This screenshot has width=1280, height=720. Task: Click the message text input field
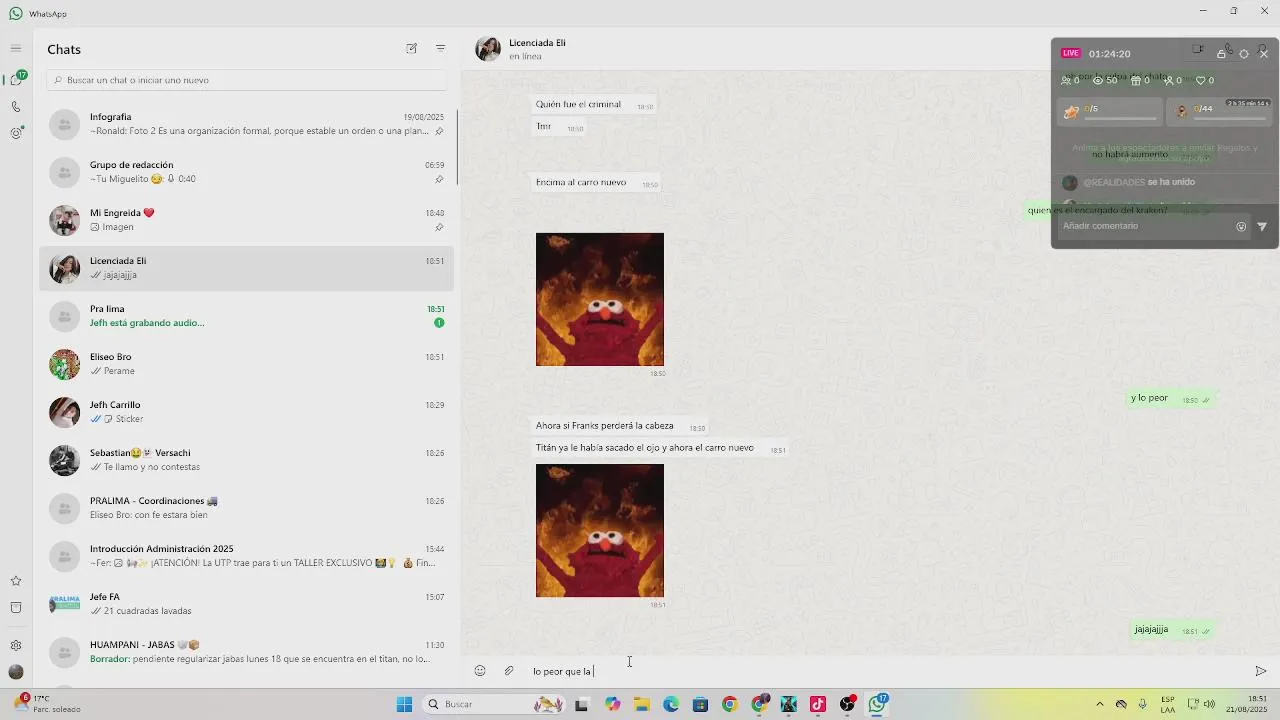tap(885, 672)
